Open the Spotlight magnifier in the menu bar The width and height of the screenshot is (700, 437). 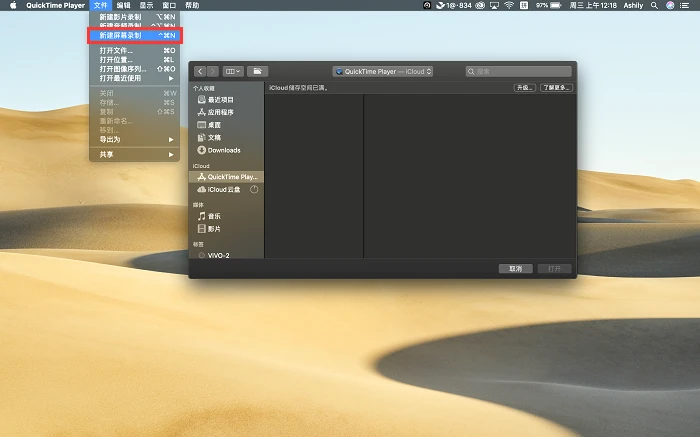pyautogui.click(x=654, y=5)
